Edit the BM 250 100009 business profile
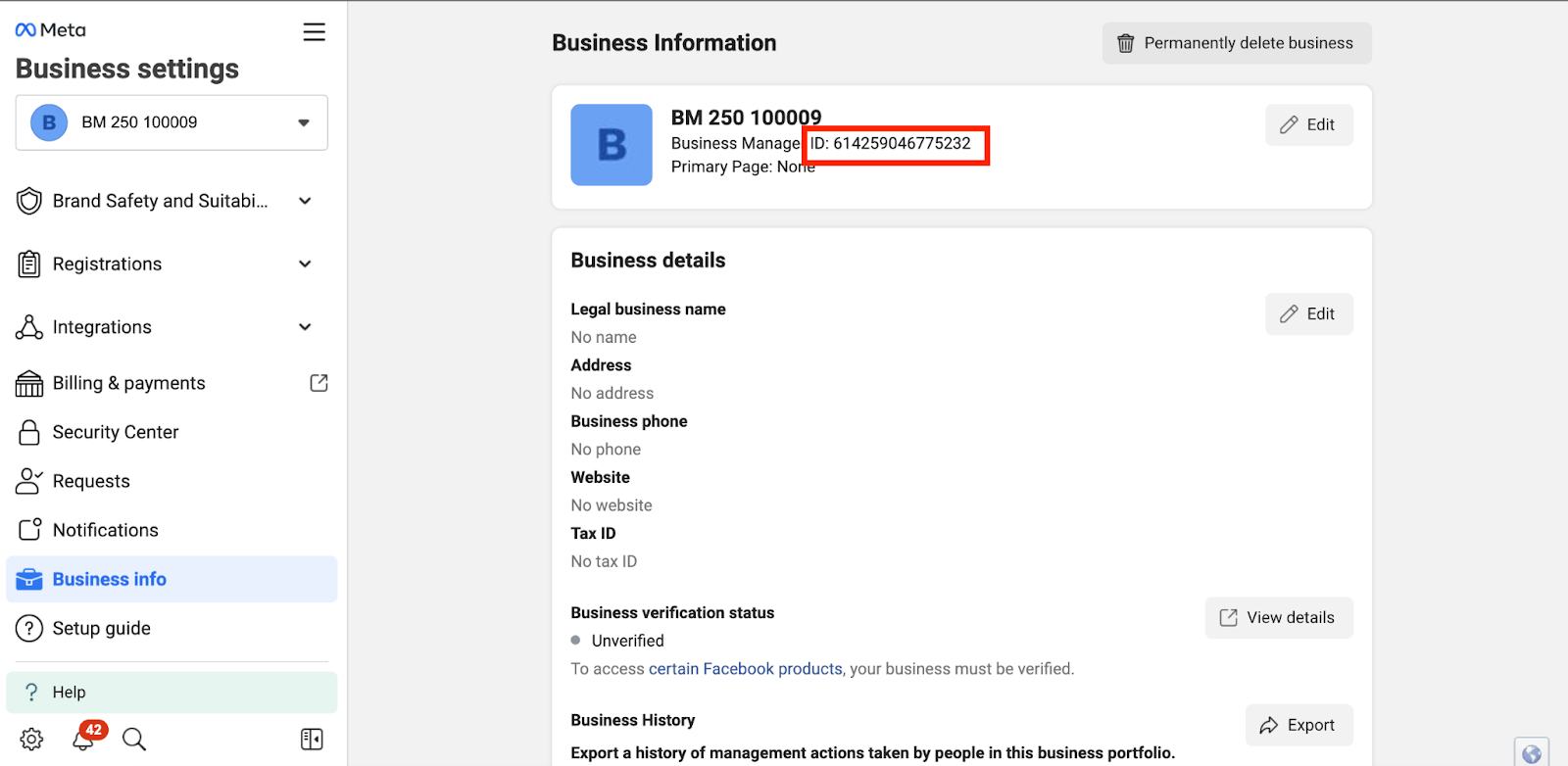Viewport: 1568px width, 766px height. coord(1308,124)
